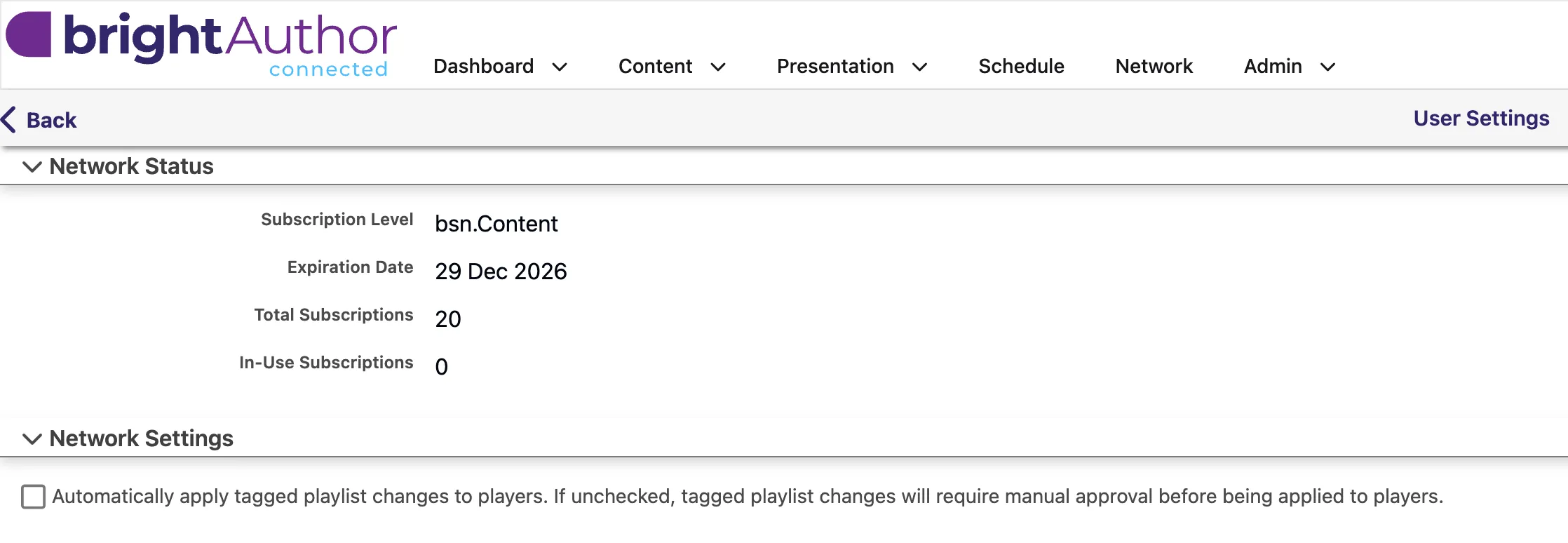Select the Dashboard menu item
Screen dimensions: 1568x543
(483, 66)
